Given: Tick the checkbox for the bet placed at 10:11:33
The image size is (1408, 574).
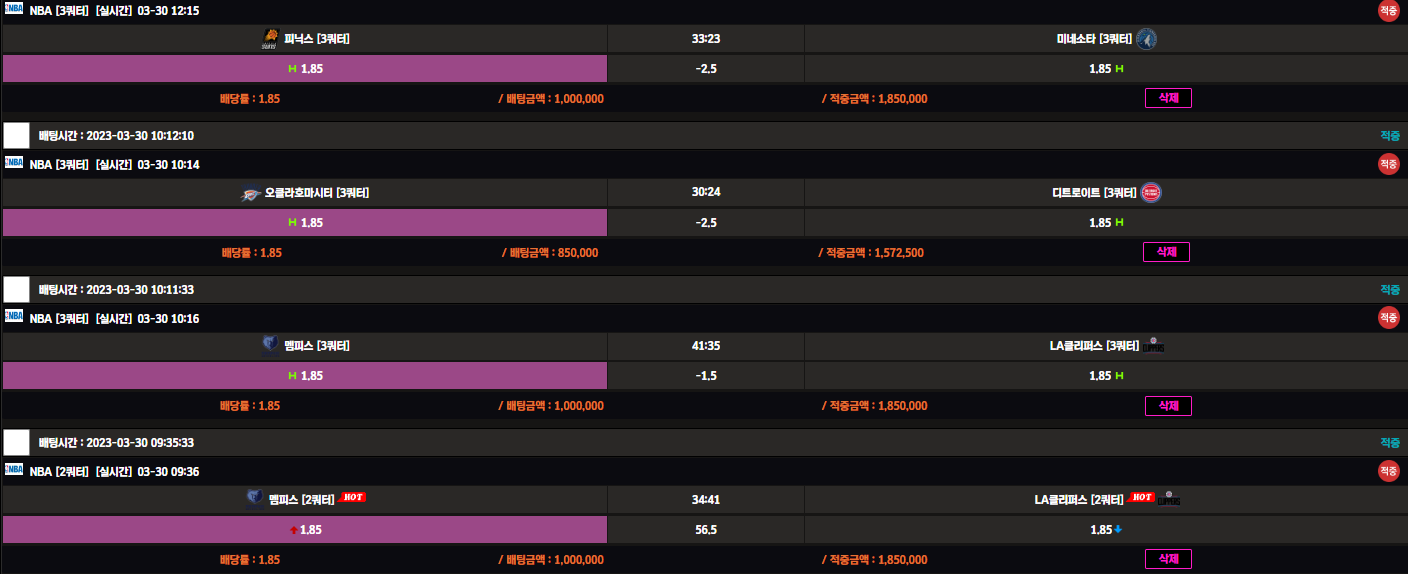Looking at the screenshot, I should [x=17, y=290].
